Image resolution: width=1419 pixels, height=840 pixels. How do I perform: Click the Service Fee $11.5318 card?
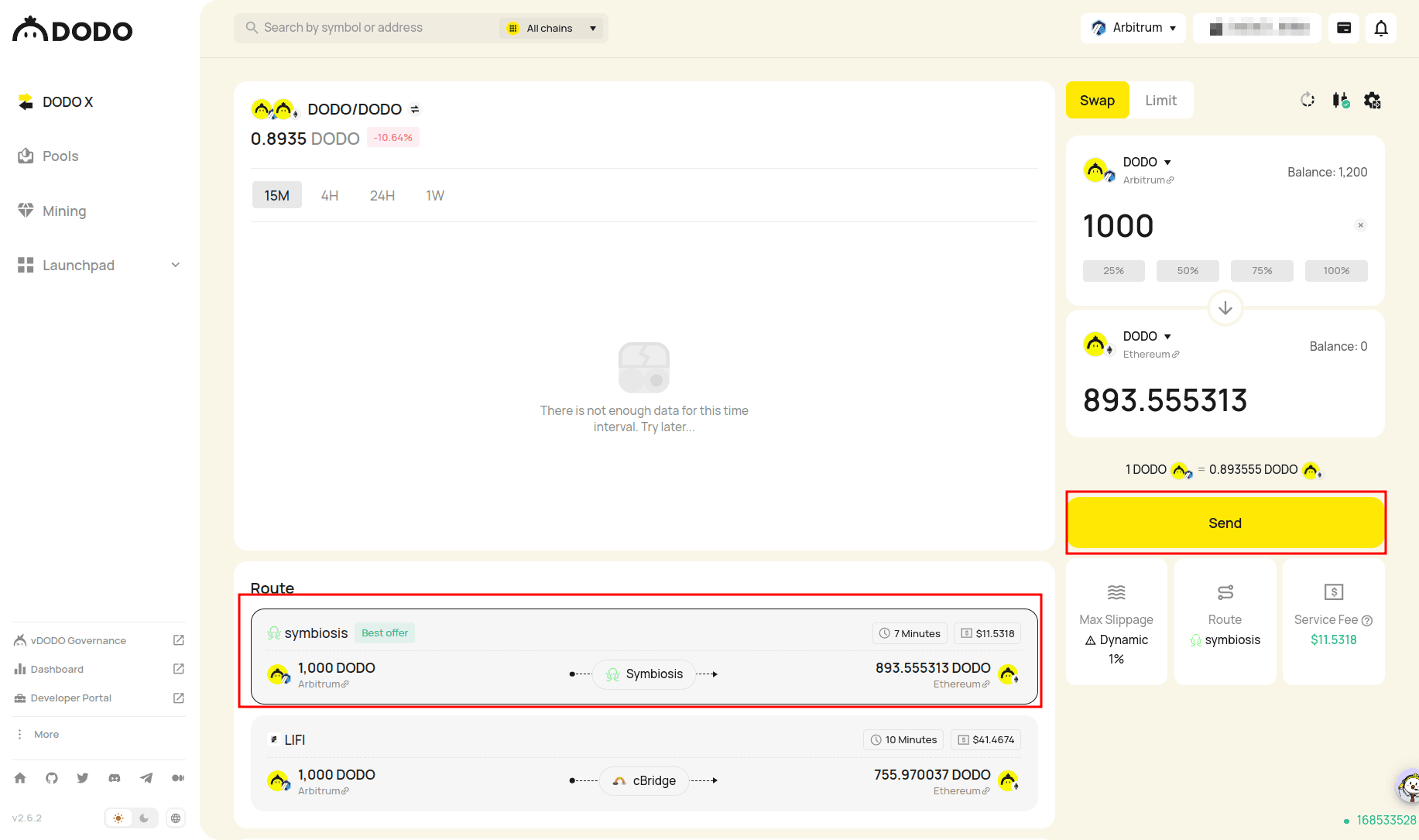click(x=1334, y=622)
